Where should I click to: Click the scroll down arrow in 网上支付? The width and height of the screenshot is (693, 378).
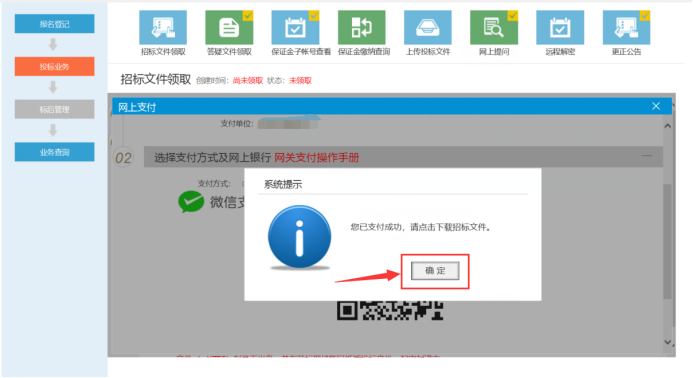(x=667, y=342)
